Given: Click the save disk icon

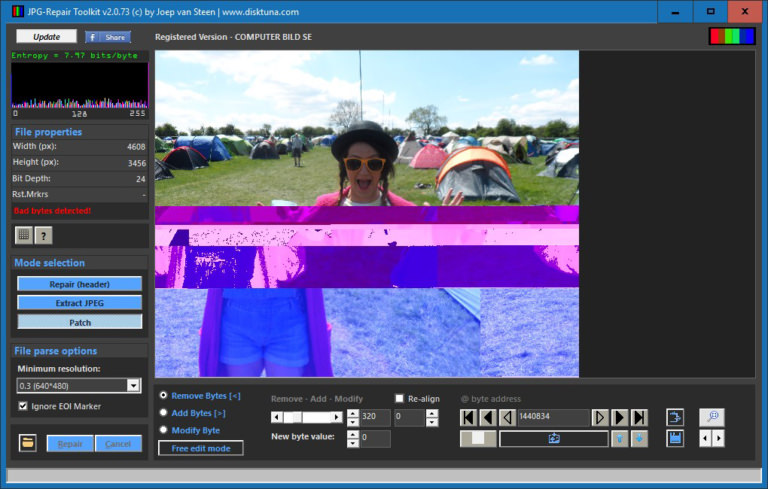Looking at the screenshot, I should tap(675, 438).
